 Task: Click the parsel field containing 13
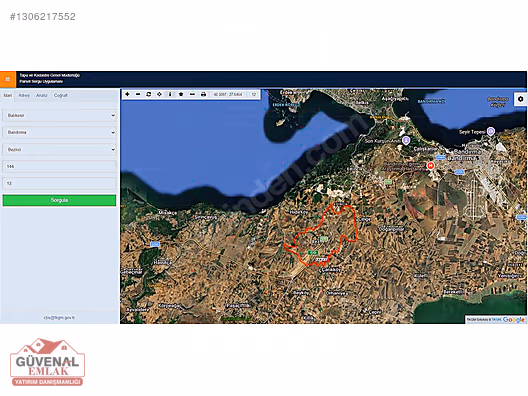tap(60, 184)
